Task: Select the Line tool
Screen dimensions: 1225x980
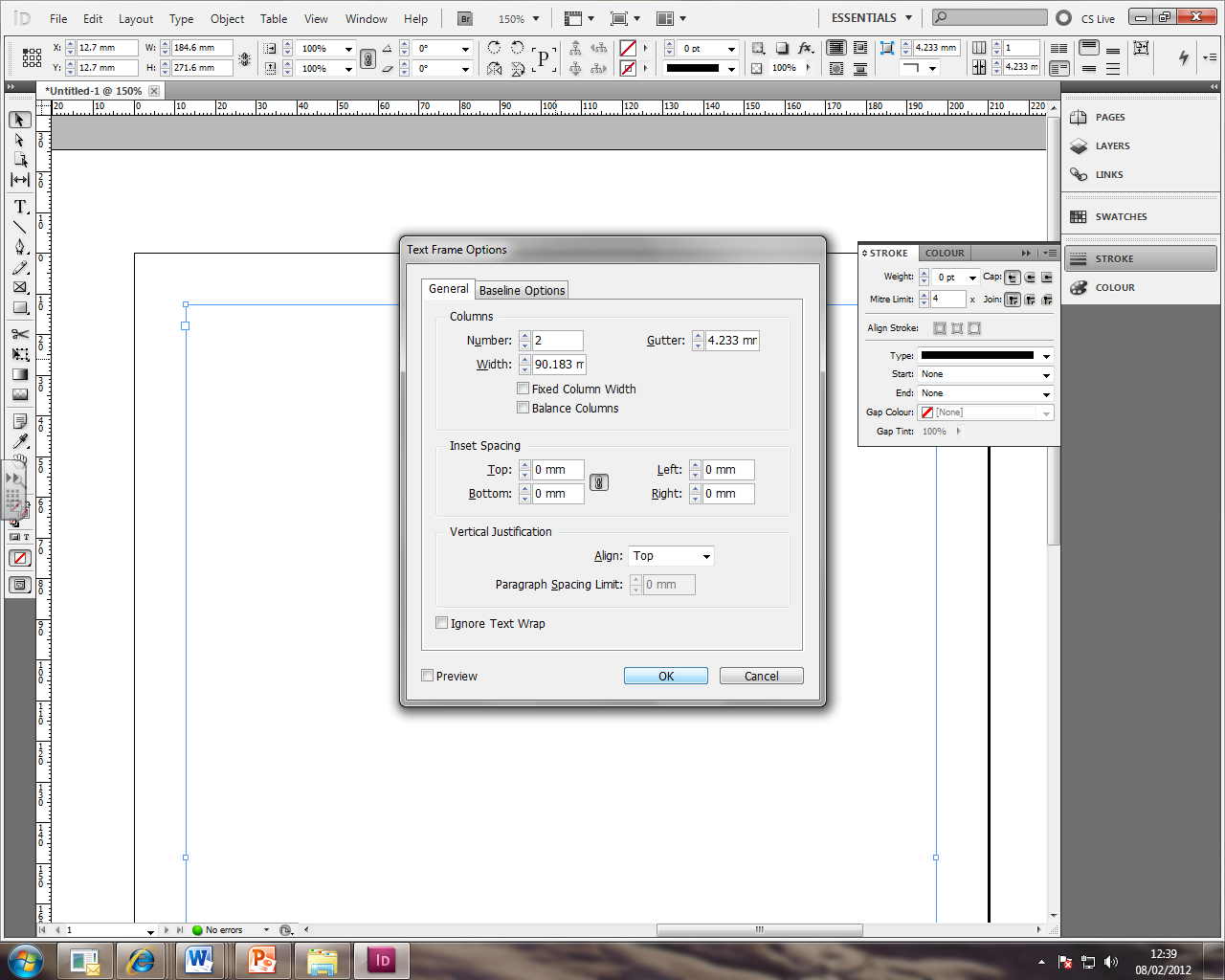Action: pos(19,227)
